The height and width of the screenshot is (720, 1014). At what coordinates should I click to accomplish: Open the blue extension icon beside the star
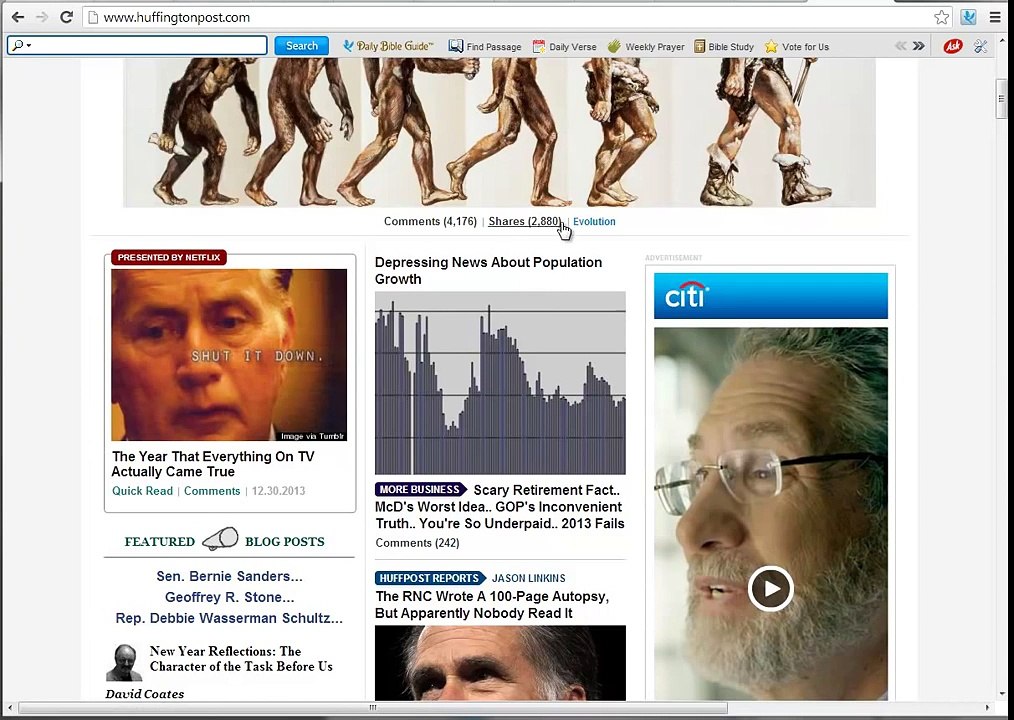click(x=968, y=17)
